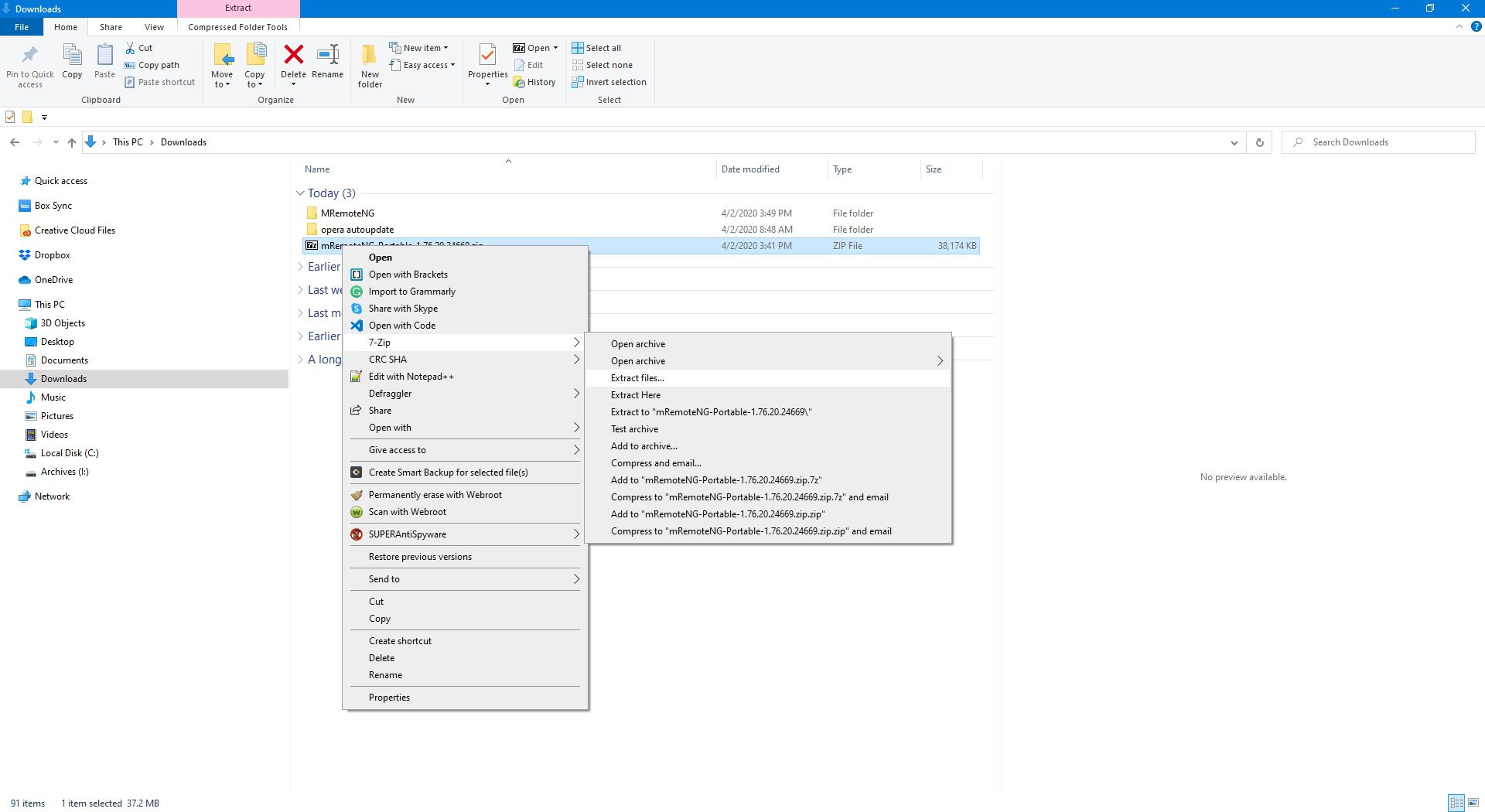Expand the CRC SHA submenu

pyautogui.click(x=464, y=360)
